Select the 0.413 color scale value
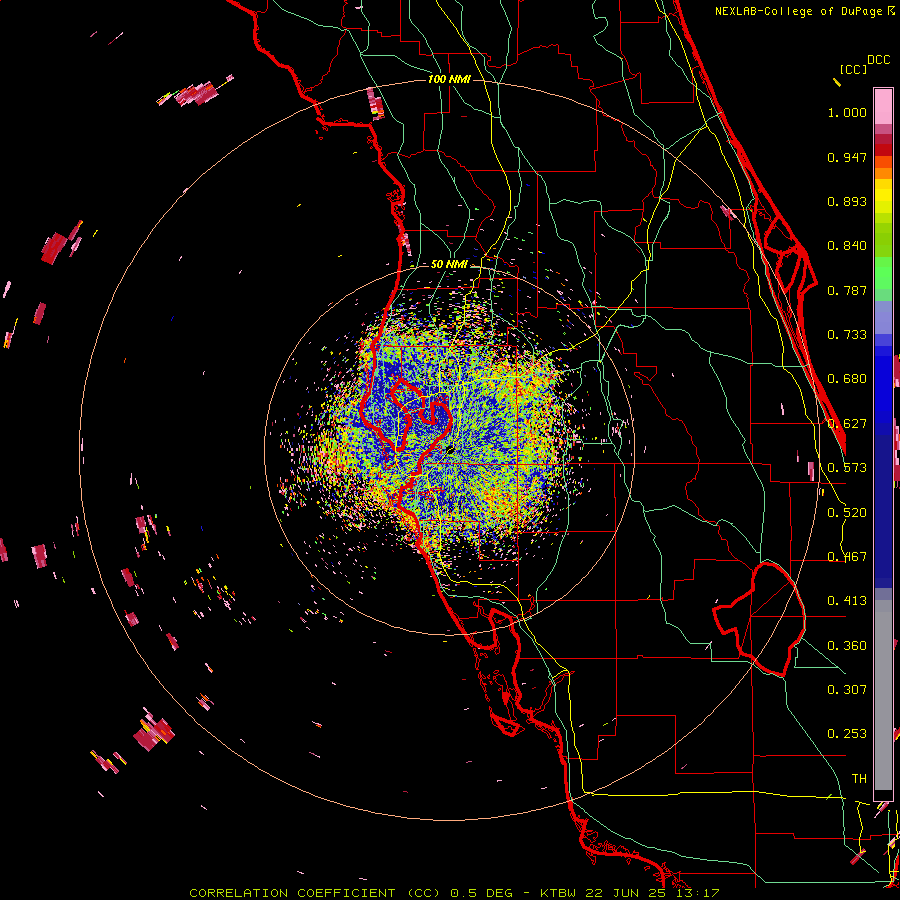 [x=847, y=601]
